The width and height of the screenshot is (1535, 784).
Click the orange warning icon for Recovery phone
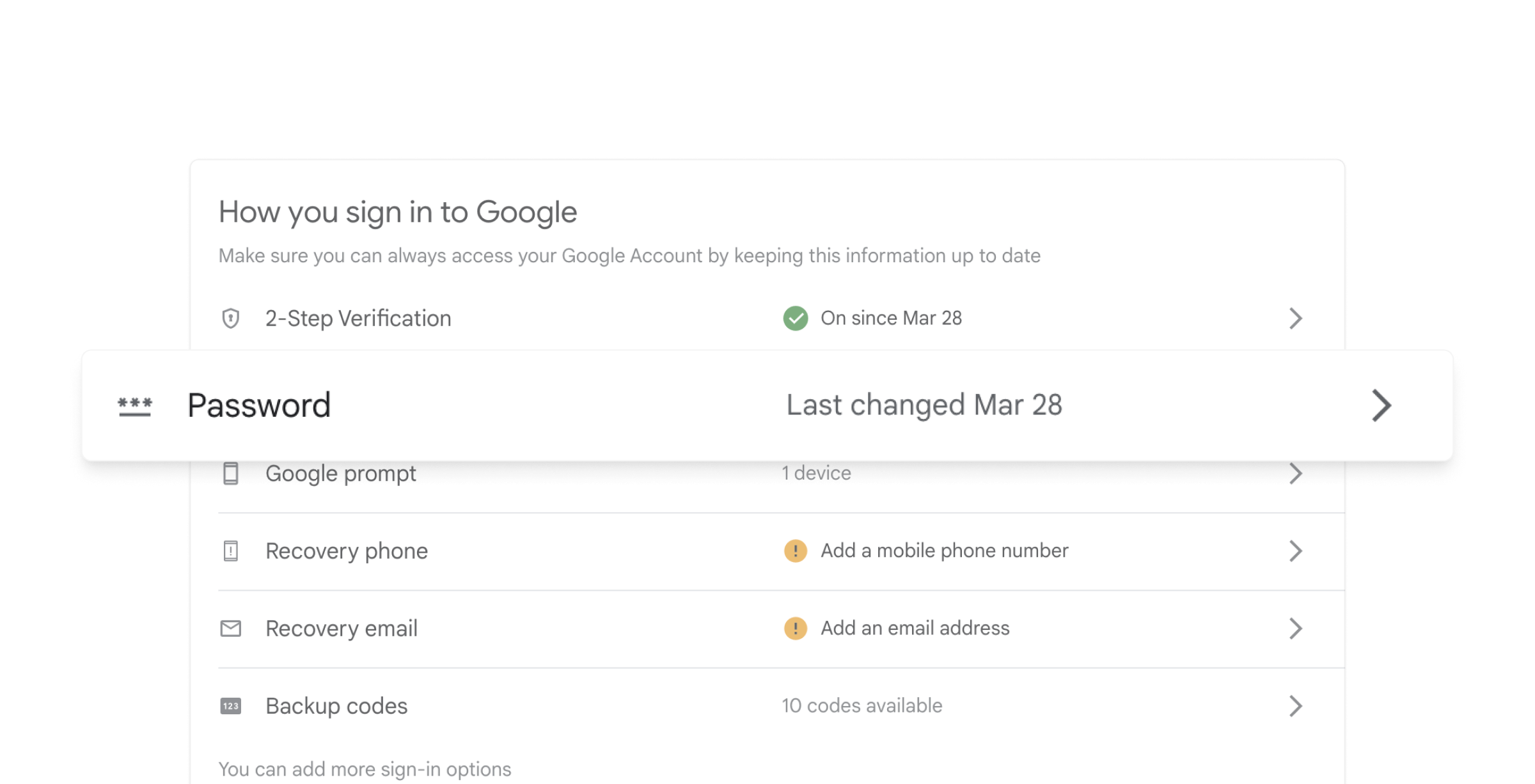796,551
